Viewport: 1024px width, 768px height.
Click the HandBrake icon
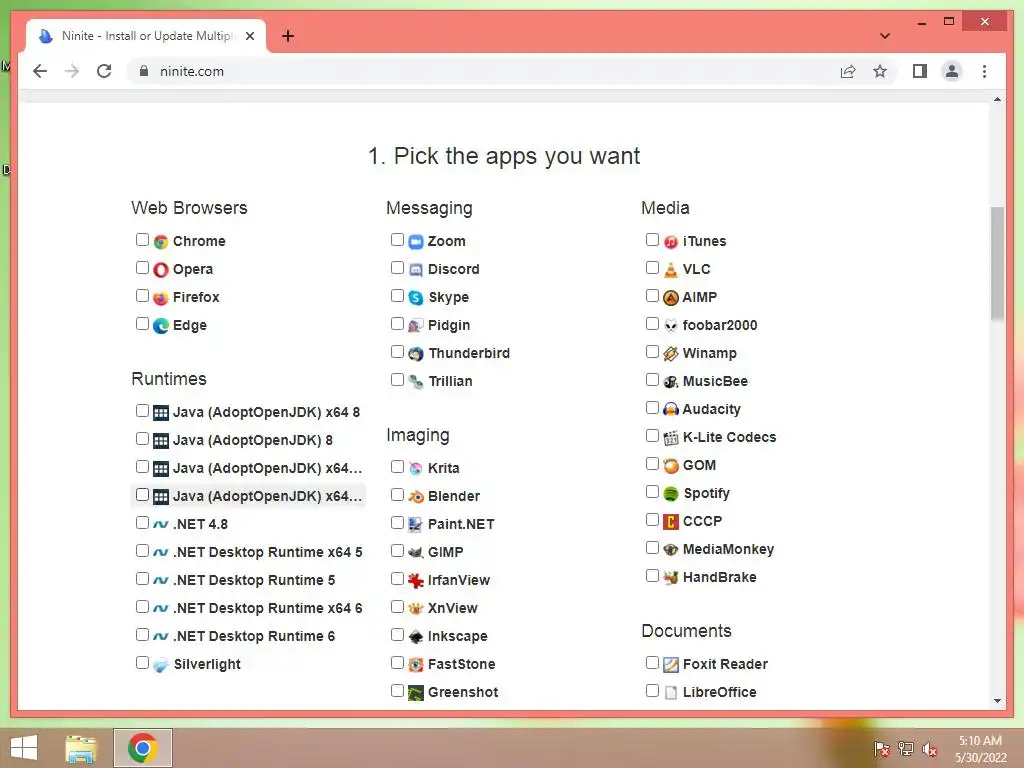tap(671, 578)
